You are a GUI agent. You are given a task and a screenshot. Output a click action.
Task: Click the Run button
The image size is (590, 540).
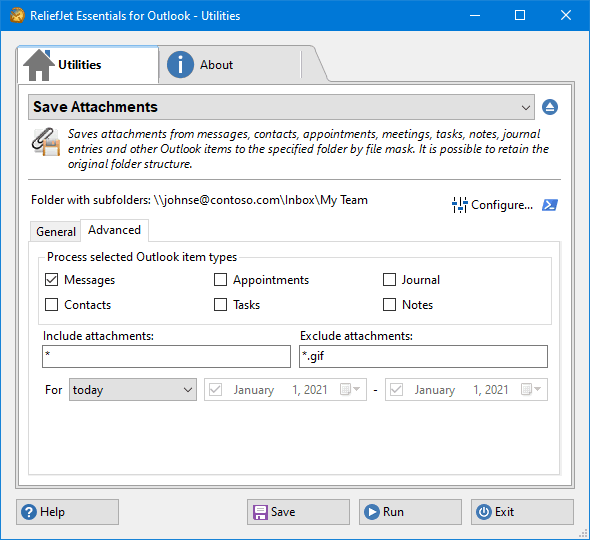(x=410, y=512)
